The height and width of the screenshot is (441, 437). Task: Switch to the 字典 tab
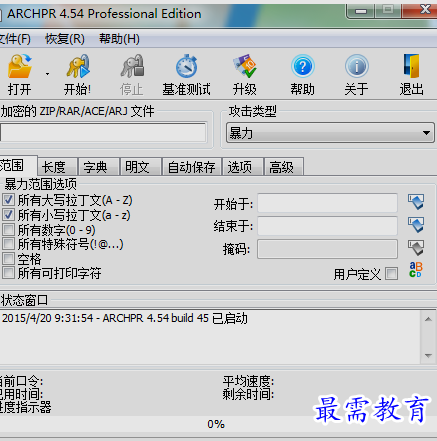[99, 167]
